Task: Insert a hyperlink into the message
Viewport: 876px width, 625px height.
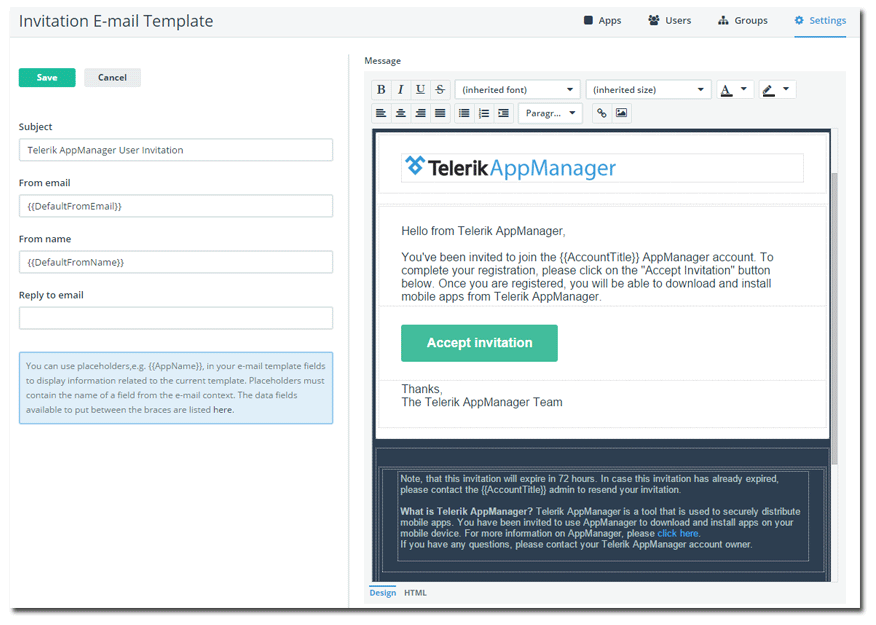Action: (601, 112)
